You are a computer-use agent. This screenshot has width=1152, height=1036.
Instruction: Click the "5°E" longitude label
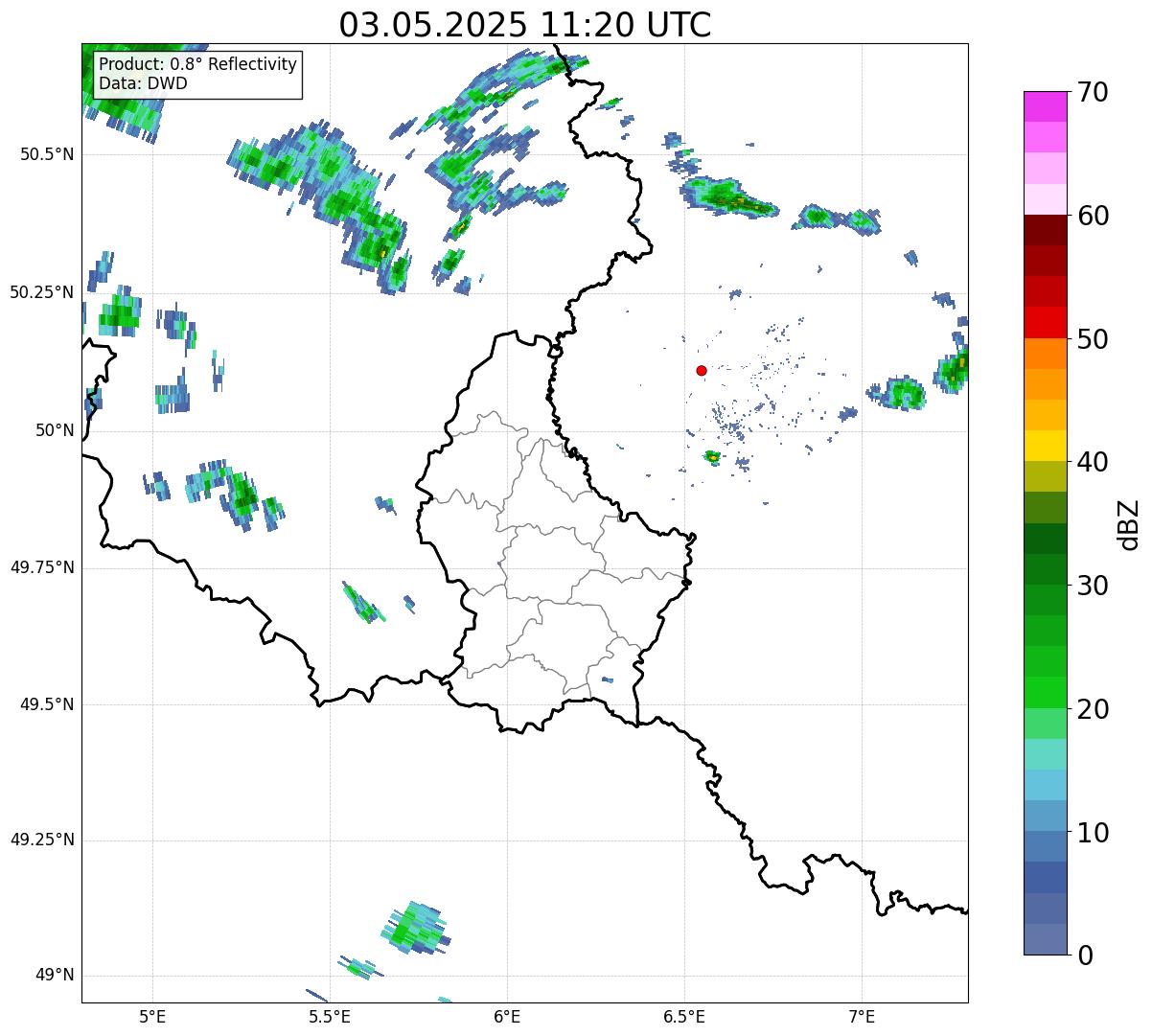152,1016
